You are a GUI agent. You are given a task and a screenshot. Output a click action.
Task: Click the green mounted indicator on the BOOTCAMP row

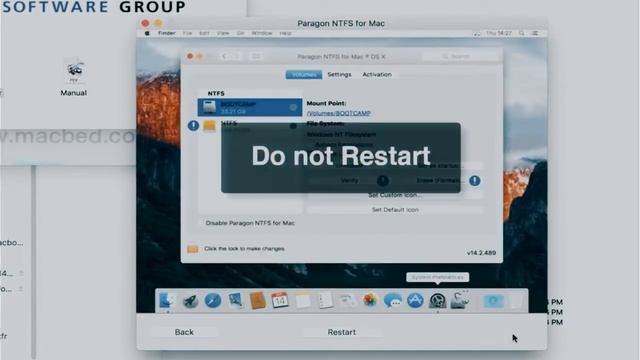293,107
